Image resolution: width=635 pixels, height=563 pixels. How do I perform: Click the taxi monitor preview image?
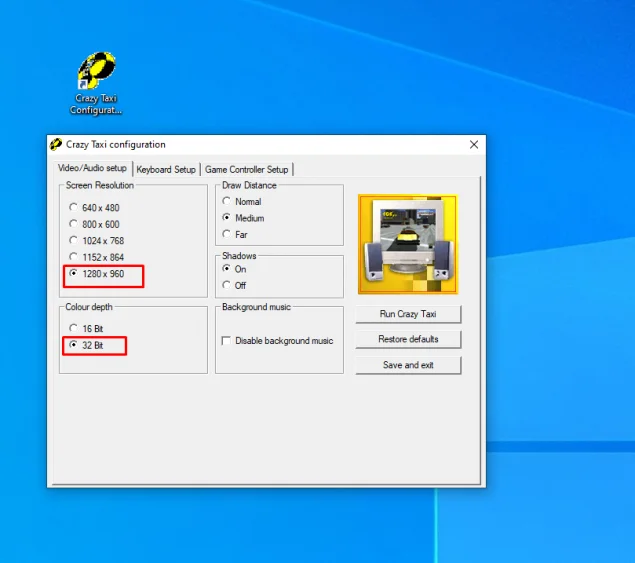(x=408, y=244)
